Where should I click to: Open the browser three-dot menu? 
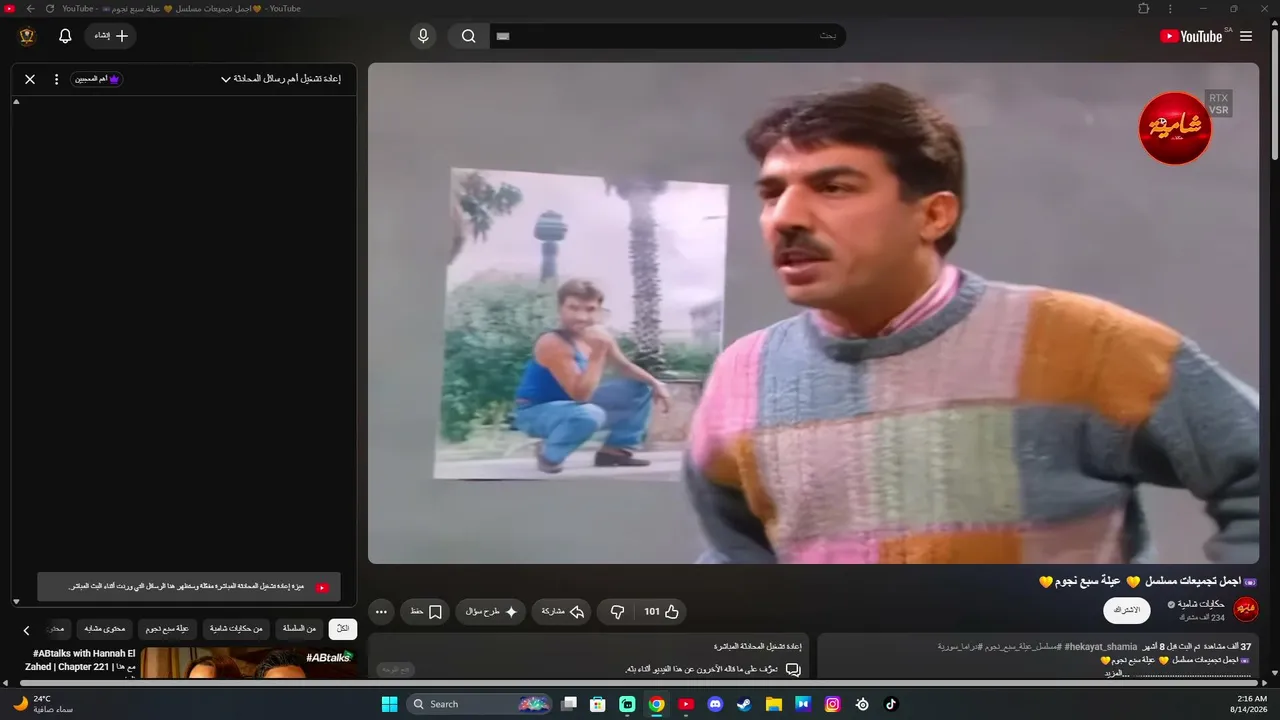click(1170, 9)
